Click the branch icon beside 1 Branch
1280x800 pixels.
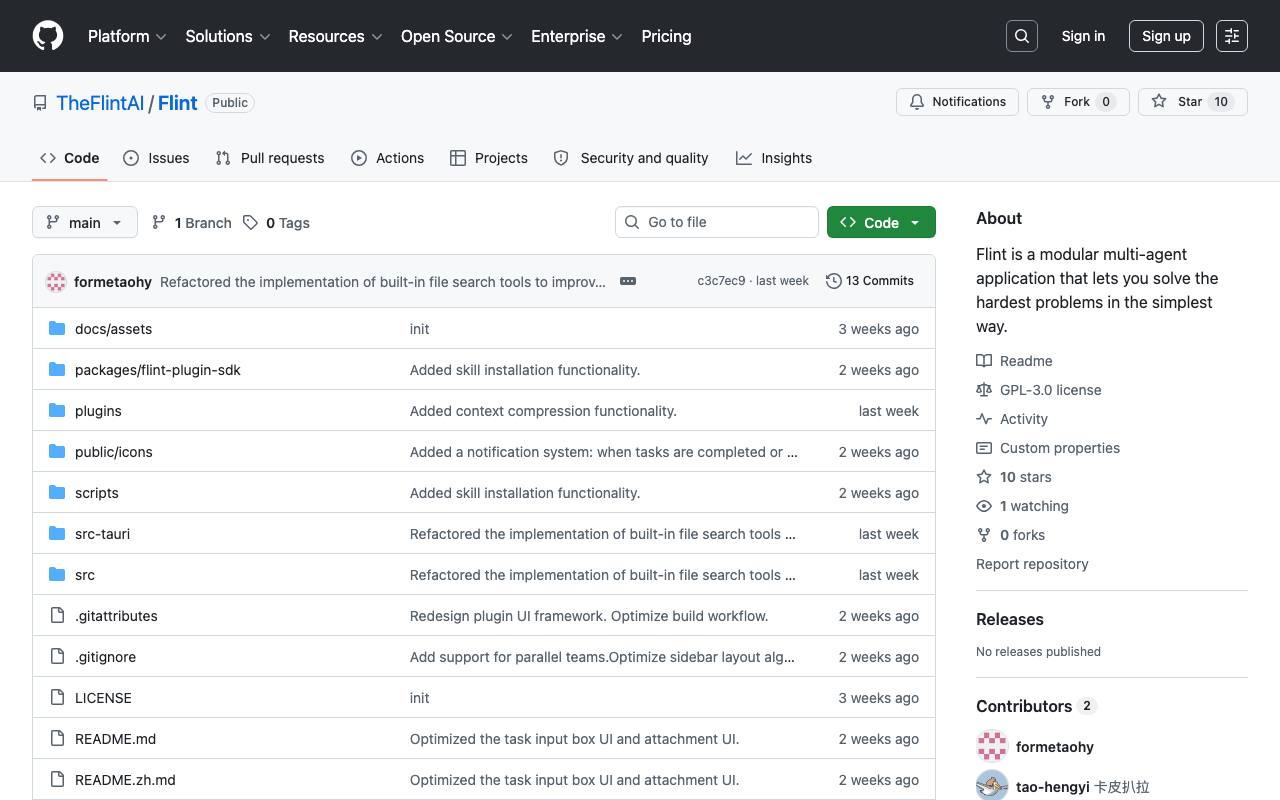[x=158, y=222]
